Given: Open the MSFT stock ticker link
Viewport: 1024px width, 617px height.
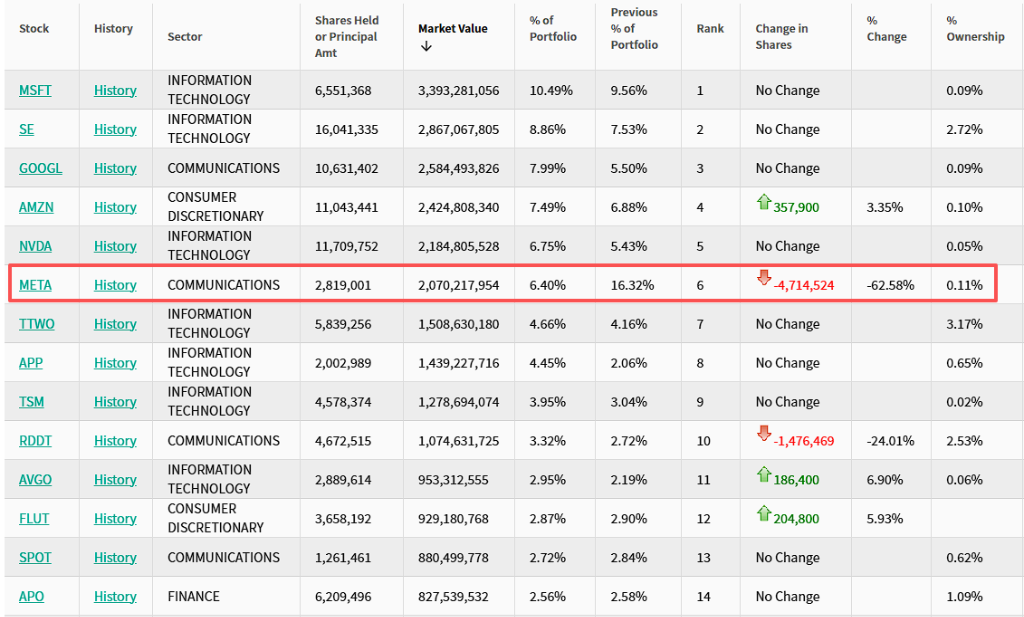Looking at the screenshot, I should pyautogui.click(x=35, y=90).
